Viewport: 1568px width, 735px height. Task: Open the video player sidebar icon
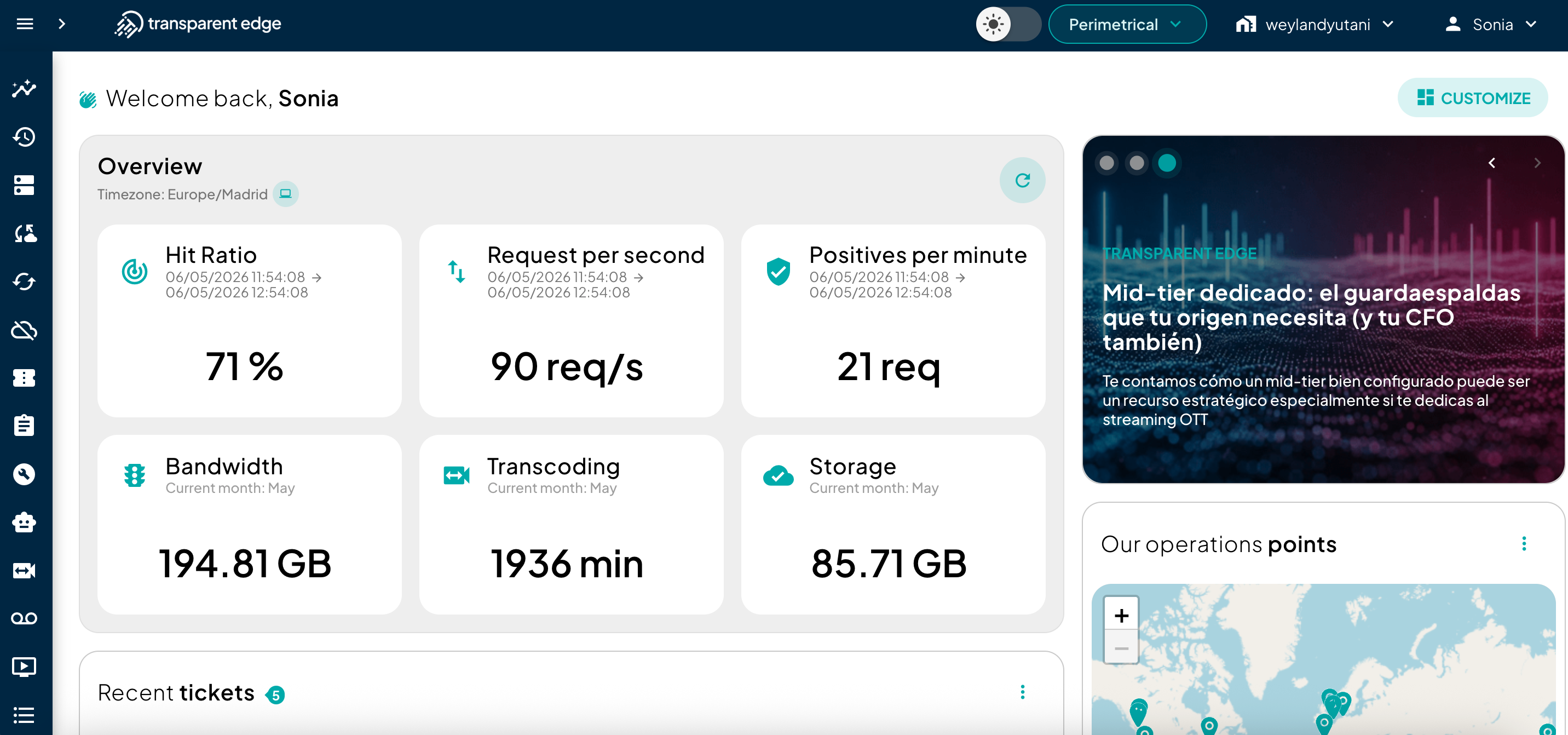pos(24,667)
